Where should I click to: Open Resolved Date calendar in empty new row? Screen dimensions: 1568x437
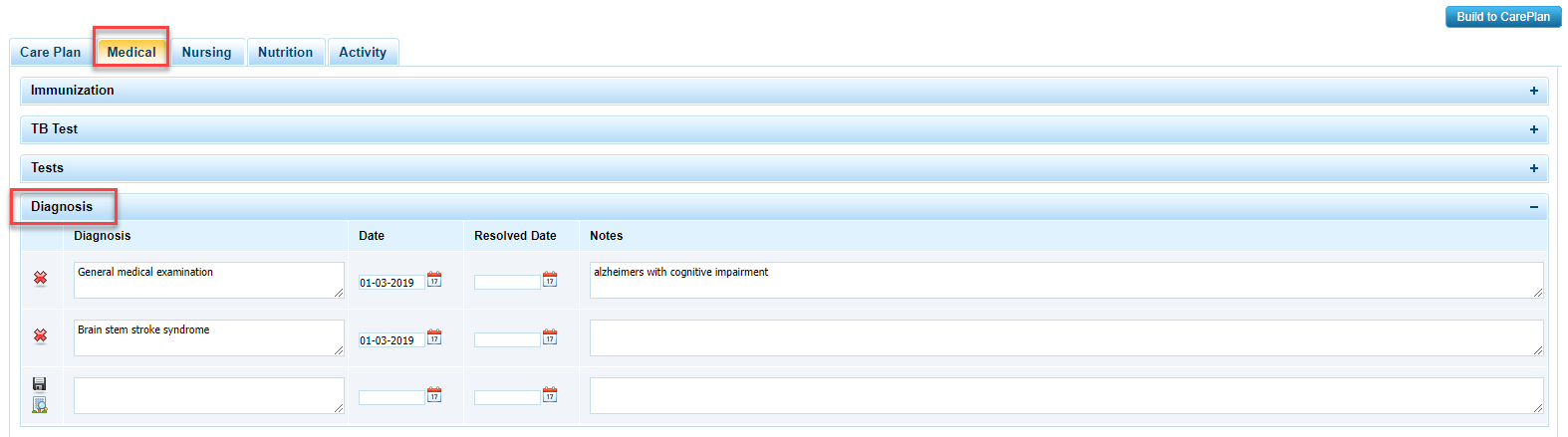[550, 395]
